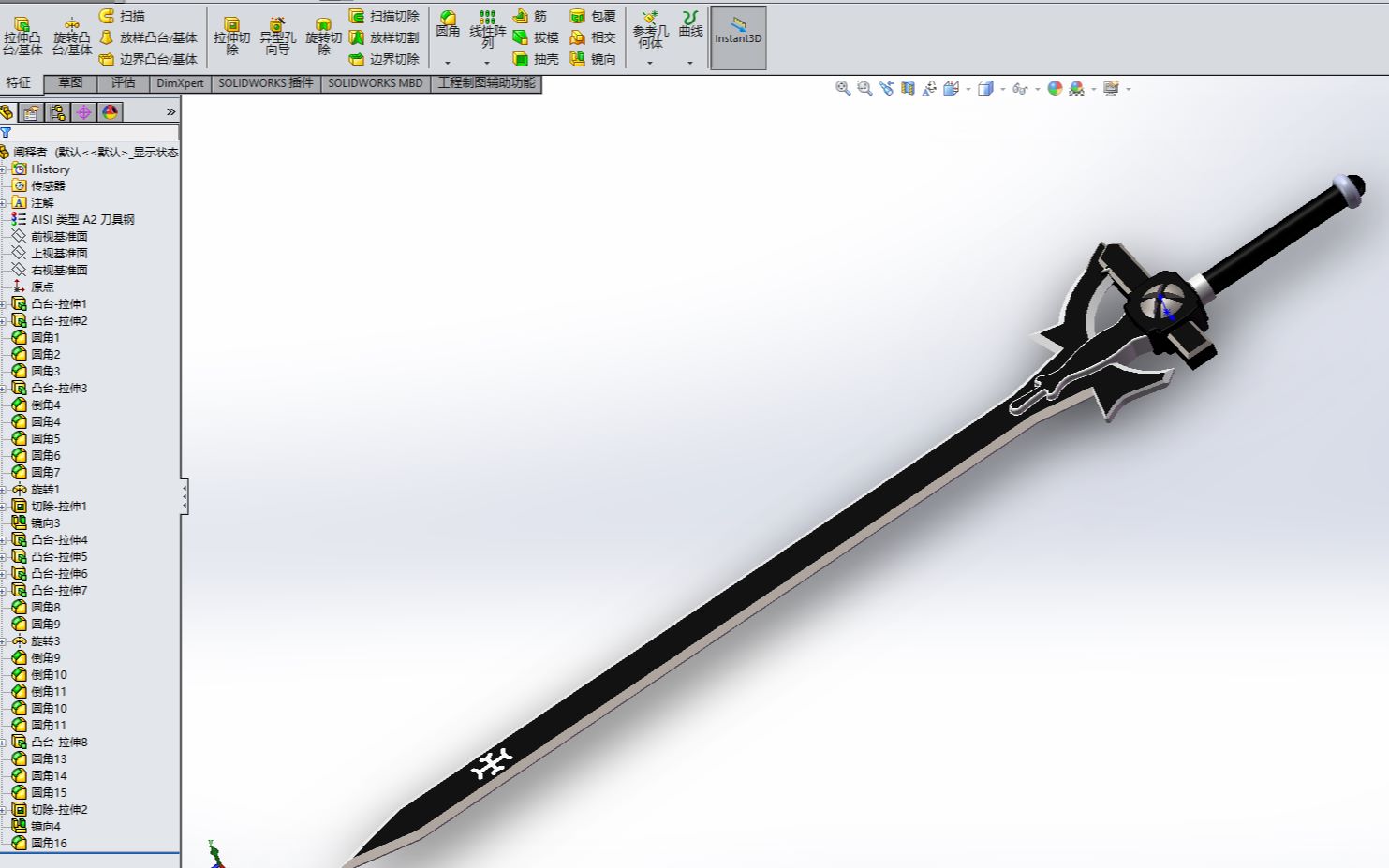Switch to the SOLIDWORKS 插件 tab
This screenshot has width=1389, height=868.
[266, 83]
